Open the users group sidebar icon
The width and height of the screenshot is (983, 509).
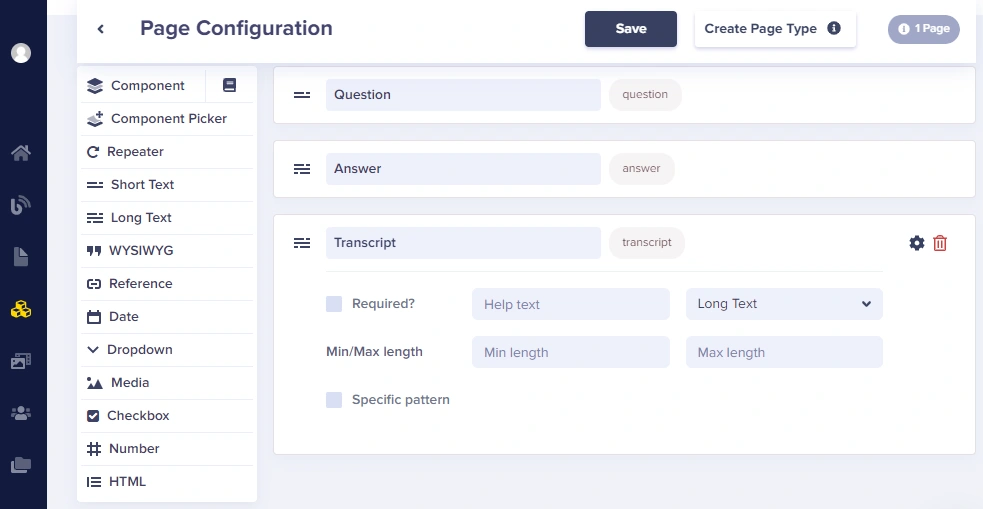click(21, 413)
